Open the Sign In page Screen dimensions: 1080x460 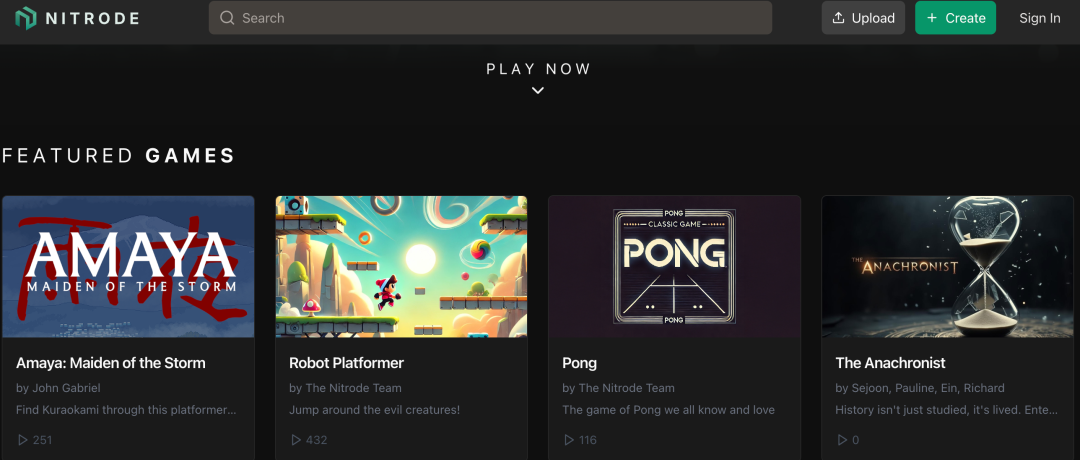[1040, 18]
